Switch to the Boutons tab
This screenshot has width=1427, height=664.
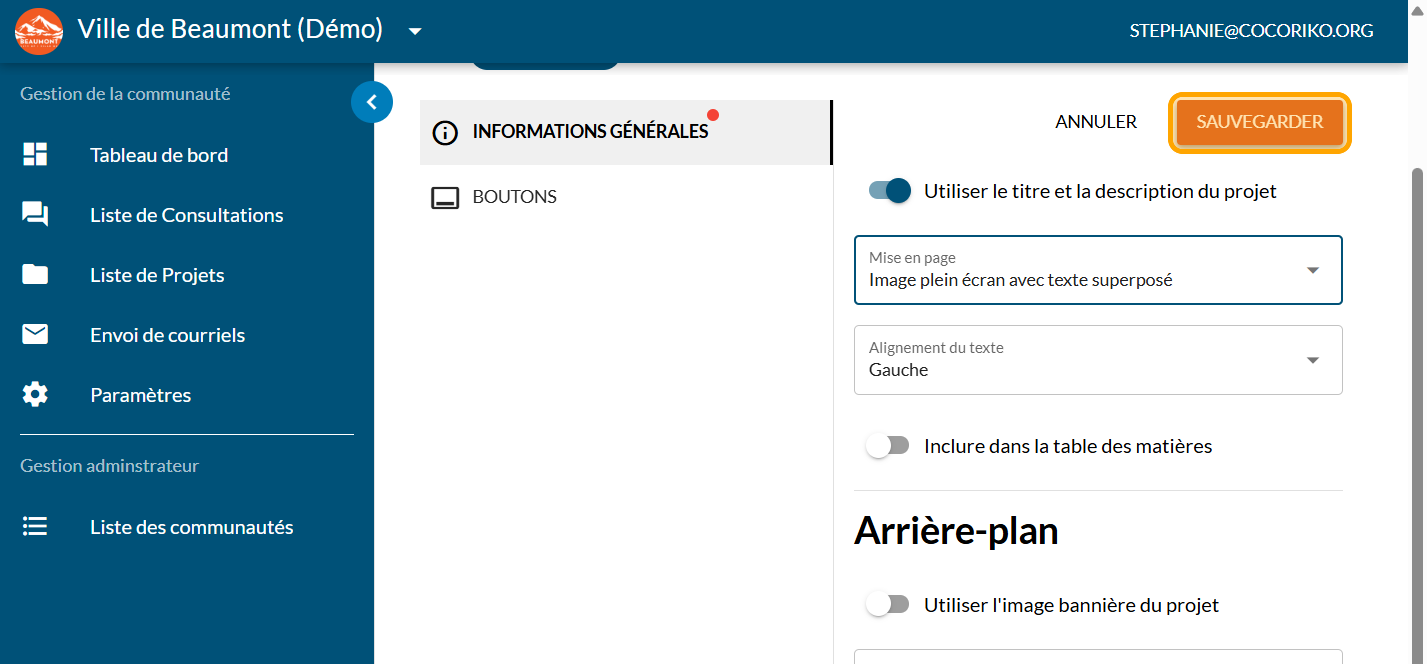(x=514, y=197)
